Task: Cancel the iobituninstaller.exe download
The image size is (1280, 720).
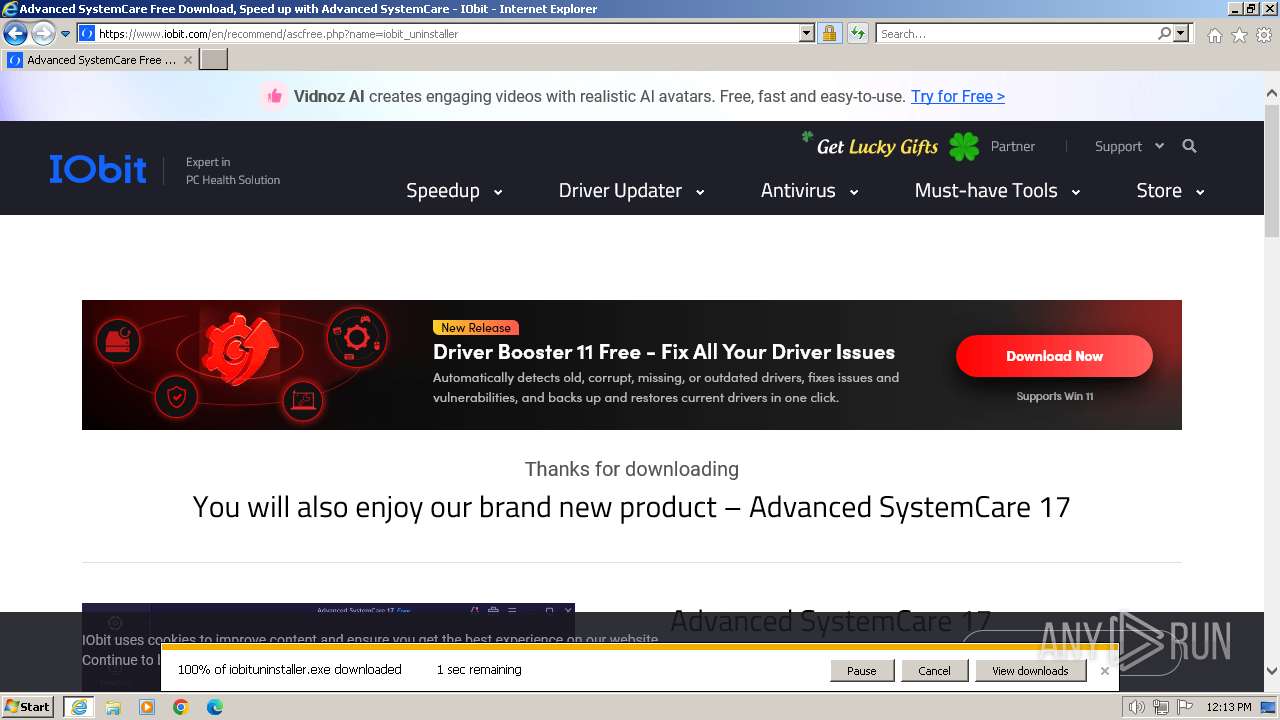Action: click(x=934, y=671)
